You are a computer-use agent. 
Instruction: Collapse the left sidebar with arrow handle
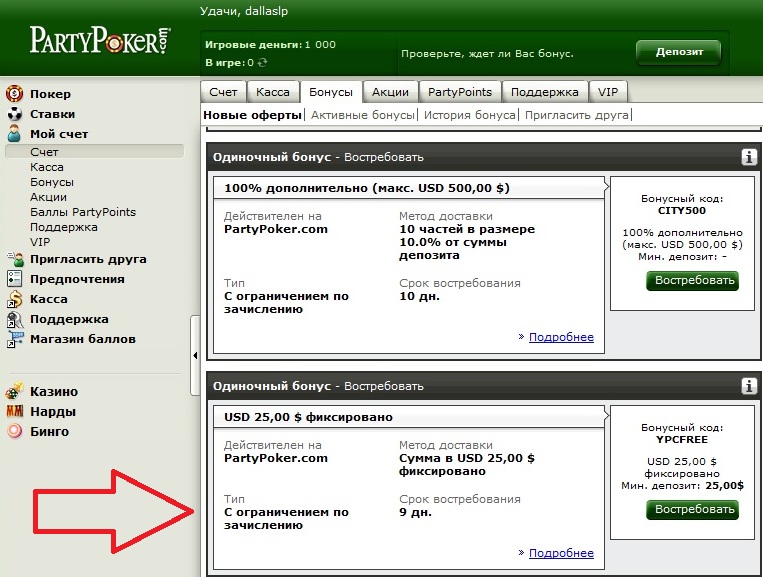195,355
